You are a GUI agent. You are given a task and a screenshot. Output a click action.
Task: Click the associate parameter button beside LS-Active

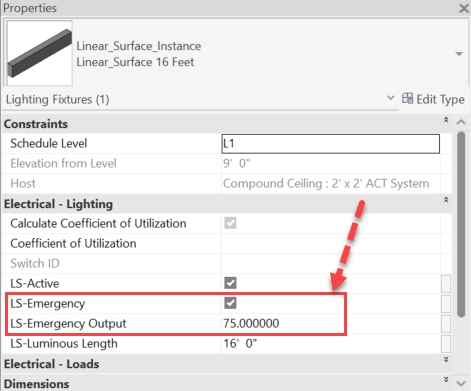pos(446,283)
